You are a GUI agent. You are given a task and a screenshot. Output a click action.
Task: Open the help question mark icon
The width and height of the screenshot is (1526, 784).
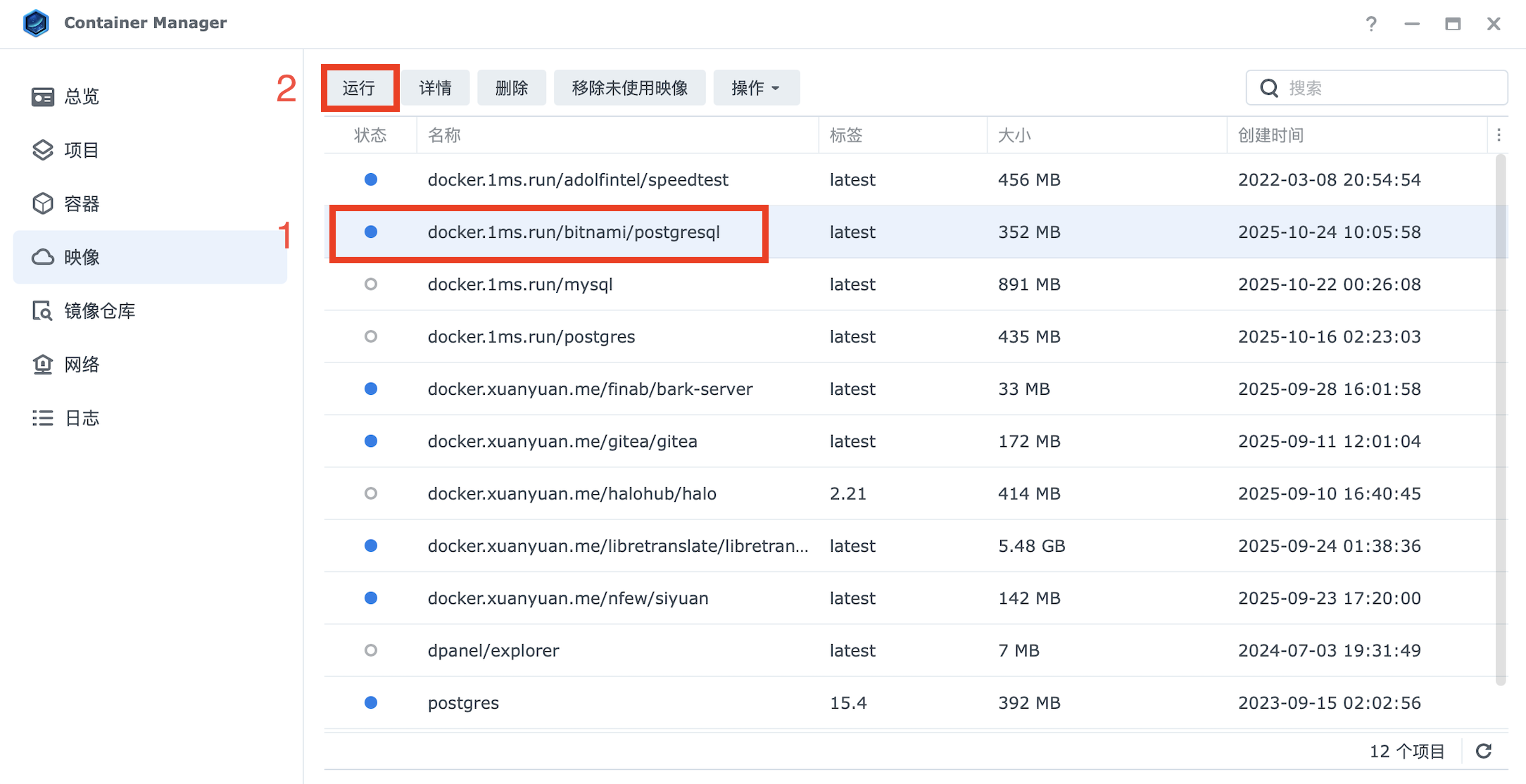(x=1370, y=24)
